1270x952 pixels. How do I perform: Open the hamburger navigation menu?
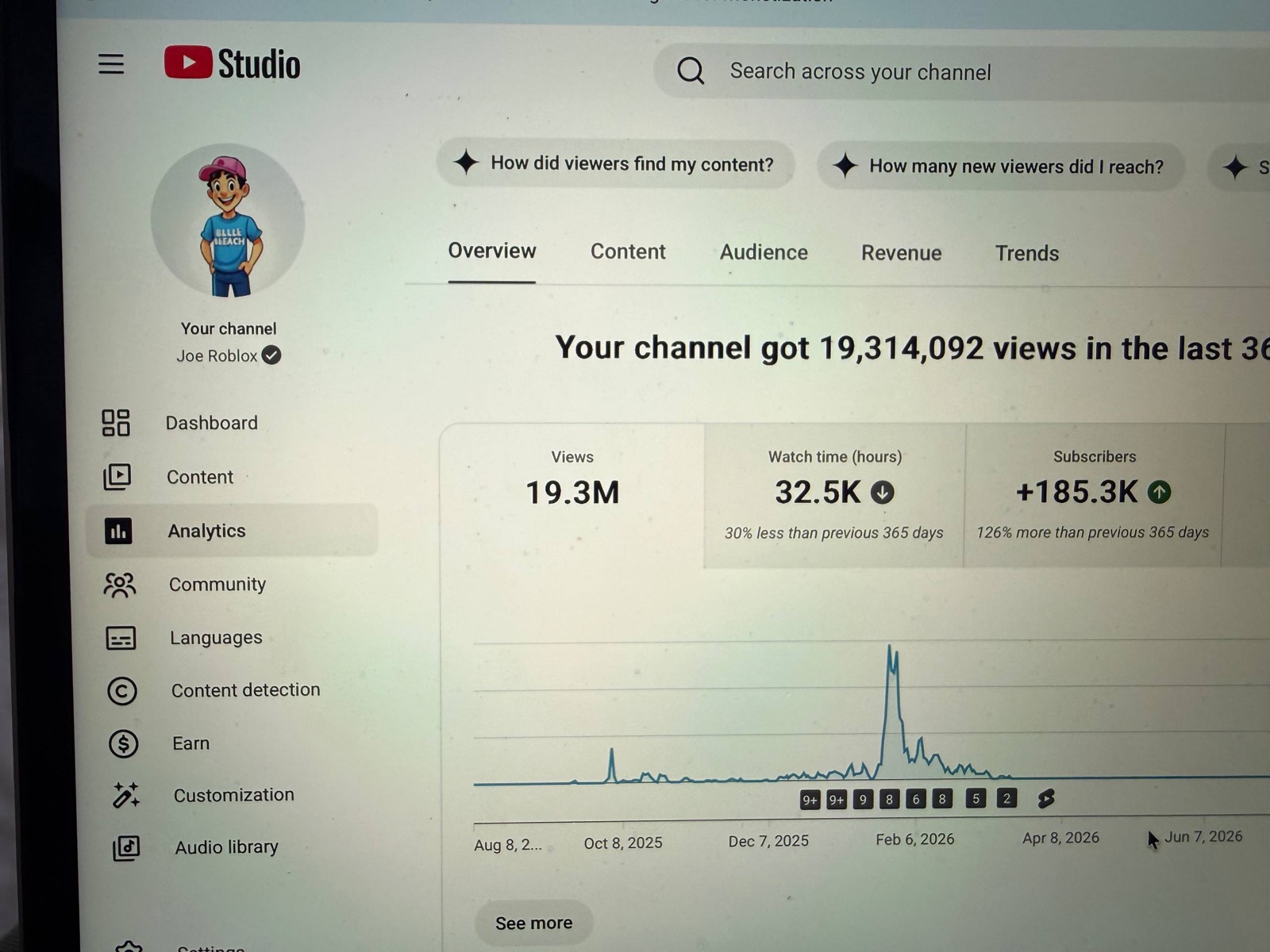(x=111, y=63)
